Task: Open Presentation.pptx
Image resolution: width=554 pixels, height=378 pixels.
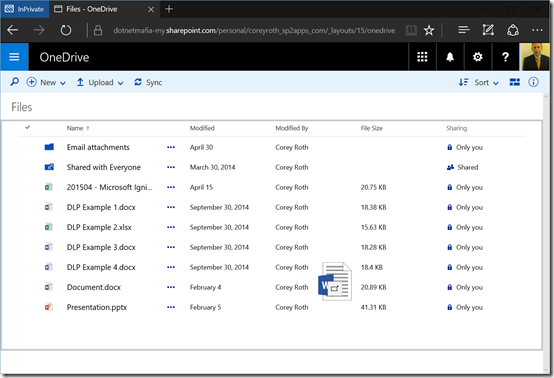Action: [x=97, y=307]
